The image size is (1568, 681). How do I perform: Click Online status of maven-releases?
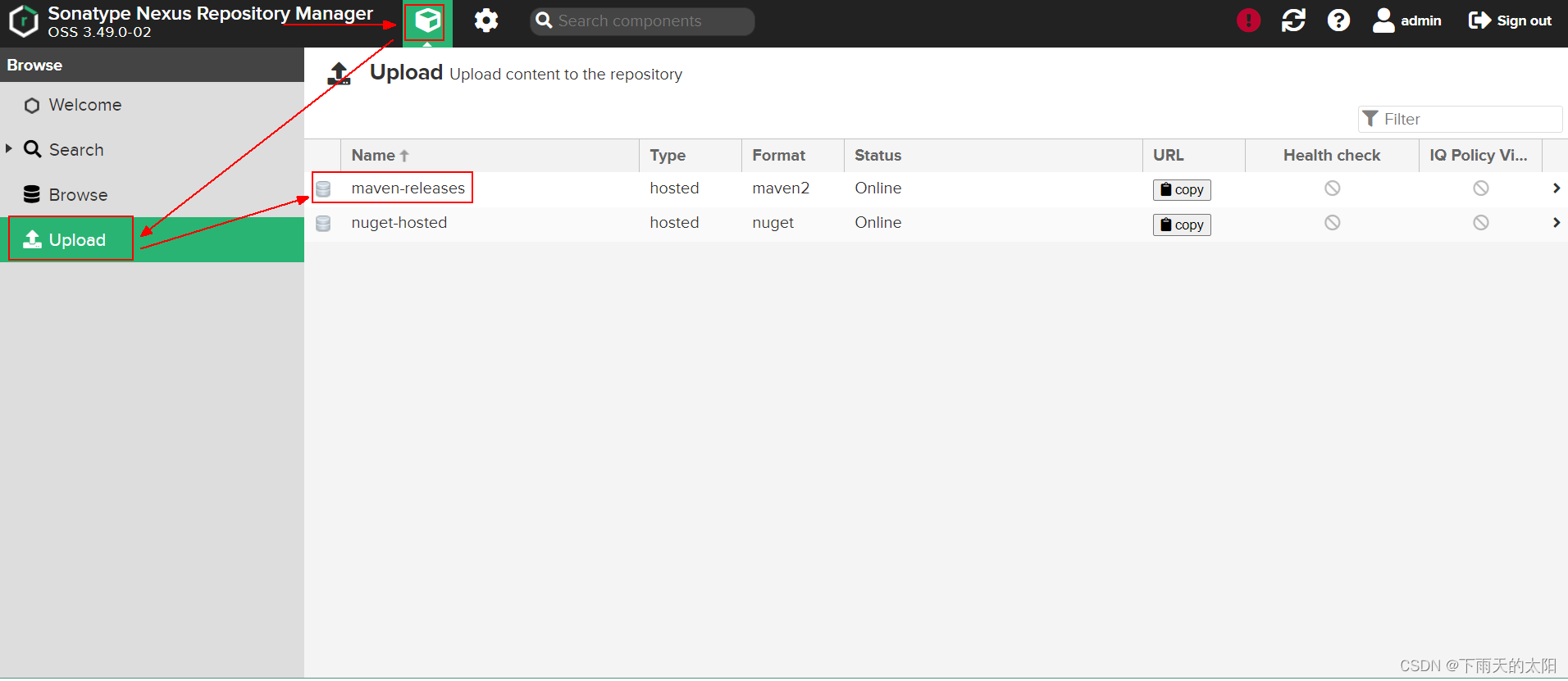[x=878, y=188]
